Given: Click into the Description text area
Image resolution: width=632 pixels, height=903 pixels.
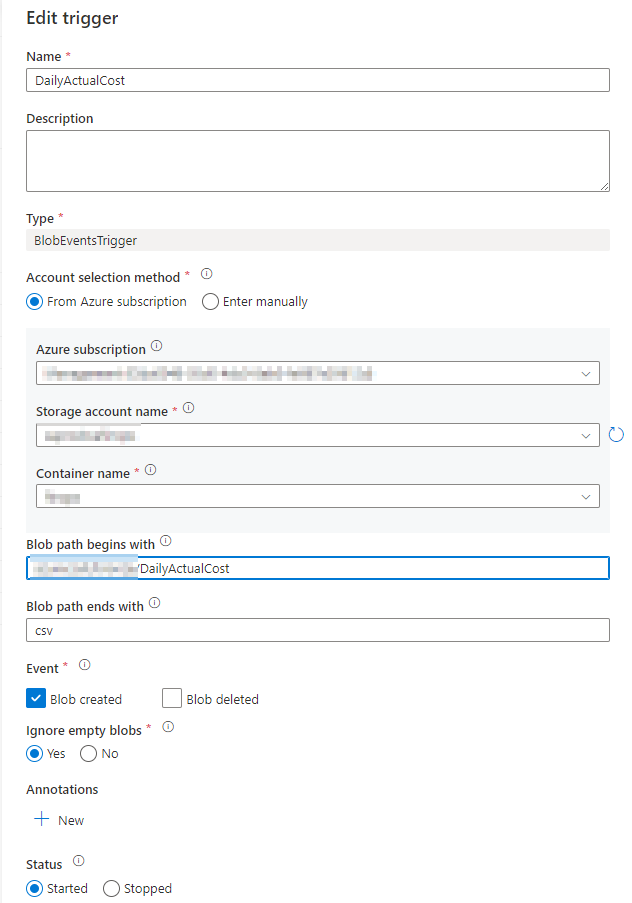Looking at the screenshot, I should [x=317, y=160].
